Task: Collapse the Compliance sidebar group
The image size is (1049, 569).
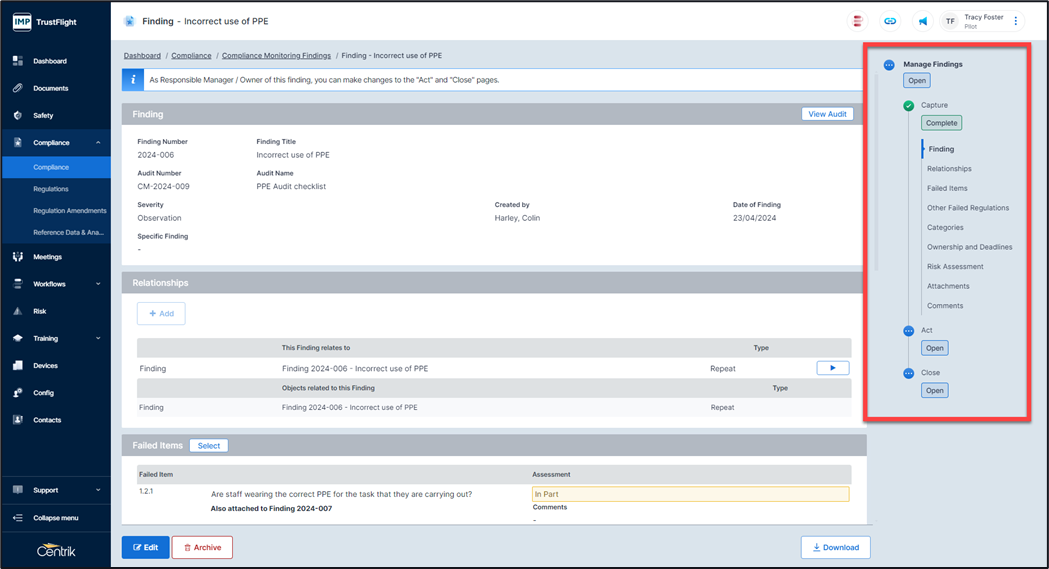Action: (98, 143)
